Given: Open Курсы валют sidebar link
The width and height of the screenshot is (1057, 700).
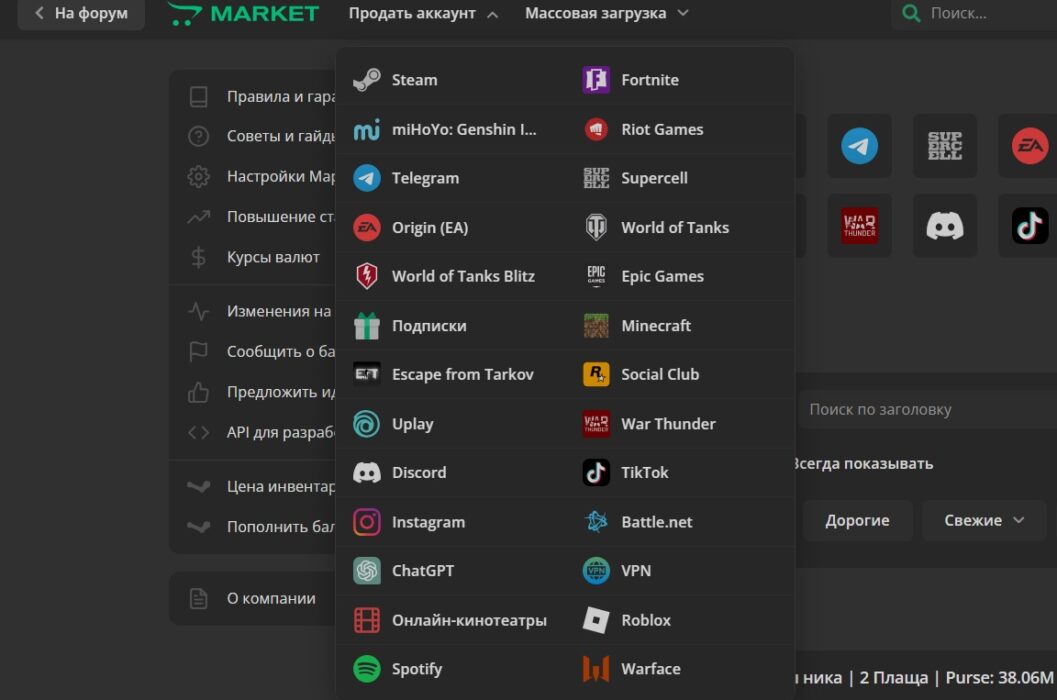Looking at the screenshot, I should [x=253, y=258].
